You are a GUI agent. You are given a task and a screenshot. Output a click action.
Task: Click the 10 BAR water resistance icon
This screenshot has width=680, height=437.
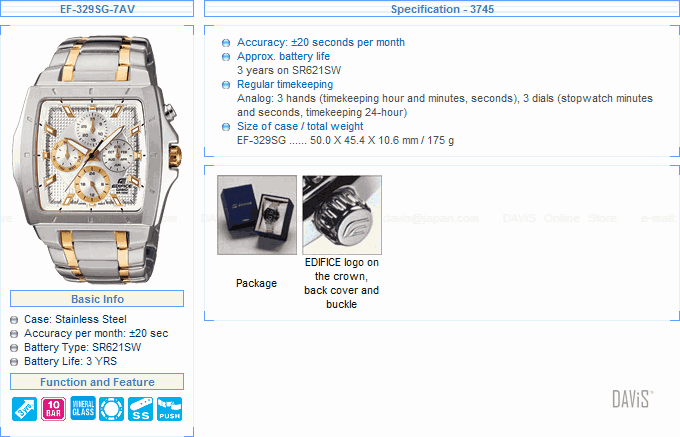coord(53,409)
